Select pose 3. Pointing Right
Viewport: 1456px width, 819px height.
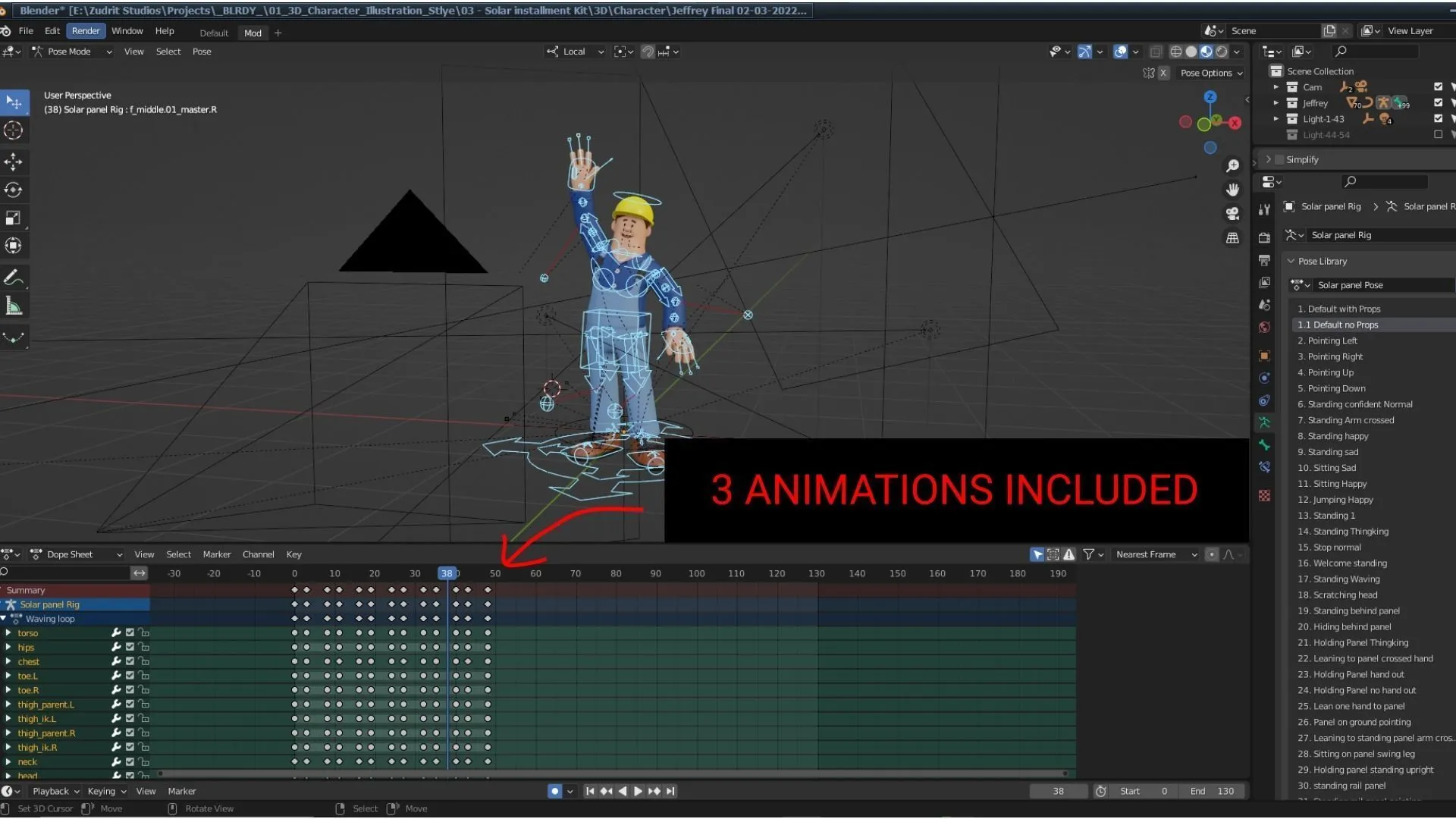[1330, 356]
